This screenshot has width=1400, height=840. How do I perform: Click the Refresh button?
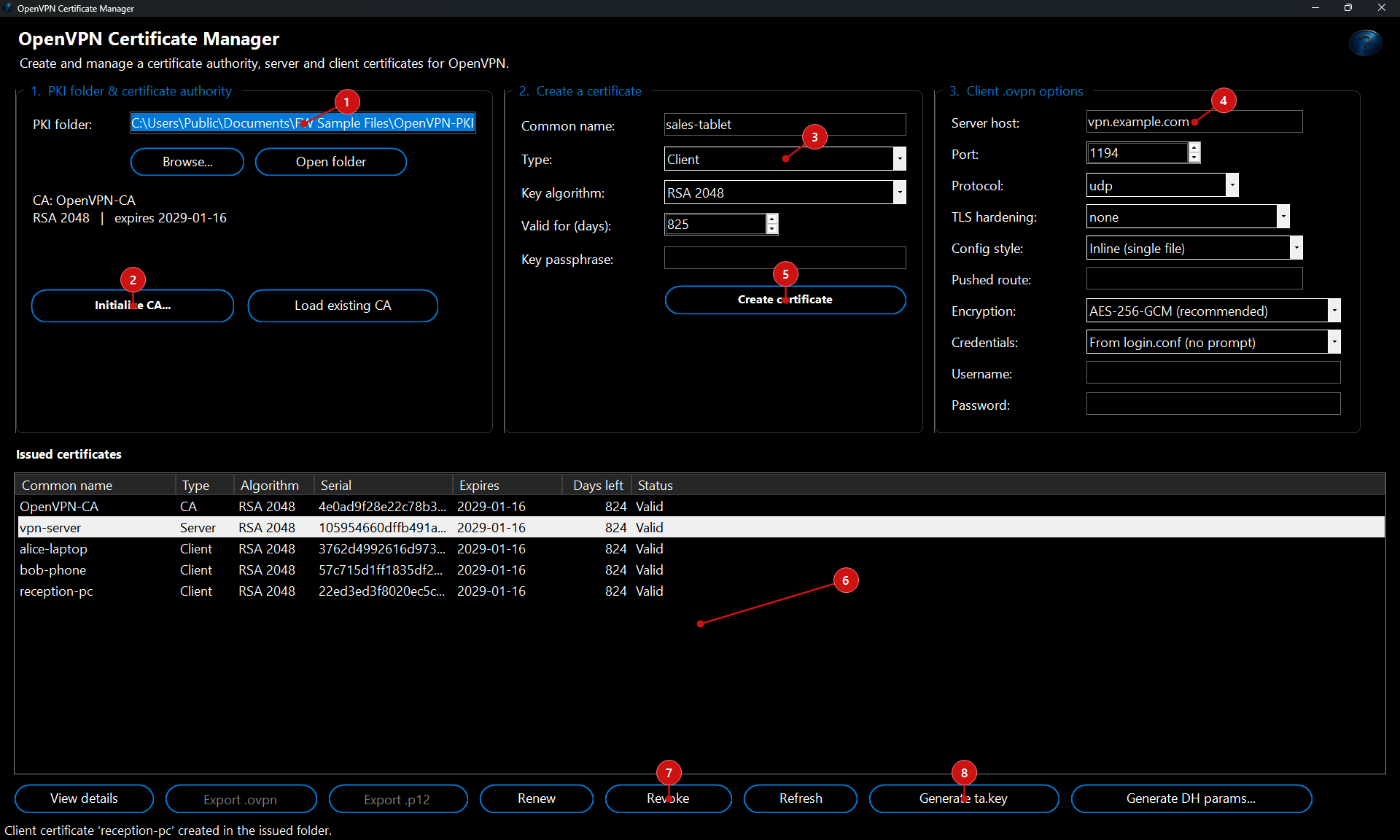click(801, 798)
